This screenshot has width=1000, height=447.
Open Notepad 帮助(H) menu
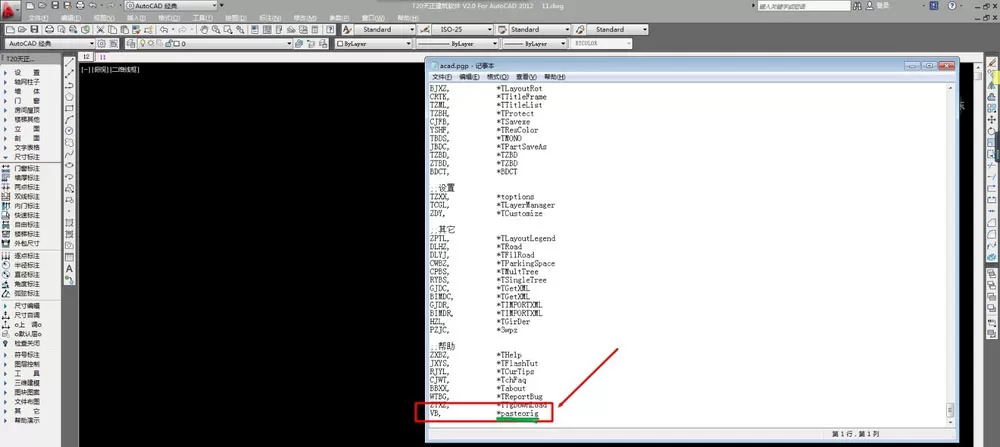click(554, 77)
